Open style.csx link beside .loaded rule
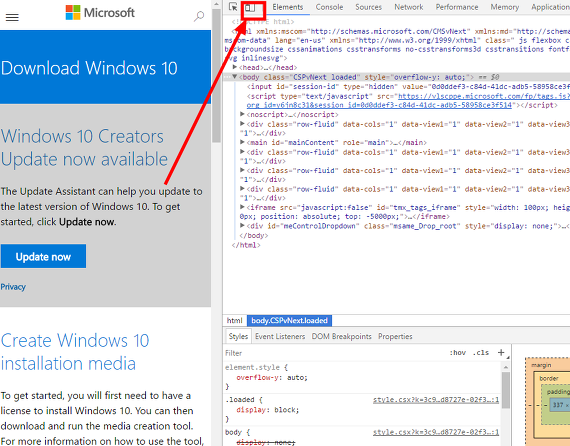The width and height of the screenshot is (570, 446). [x=436, y=400]
